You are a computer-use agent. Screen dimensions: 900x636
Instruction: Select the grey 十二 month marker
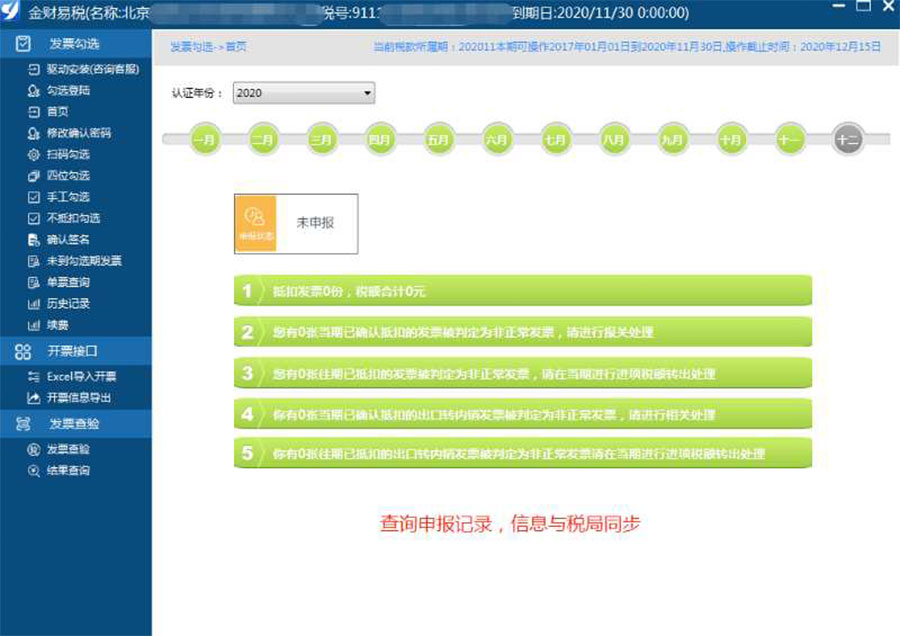[848, 139]
